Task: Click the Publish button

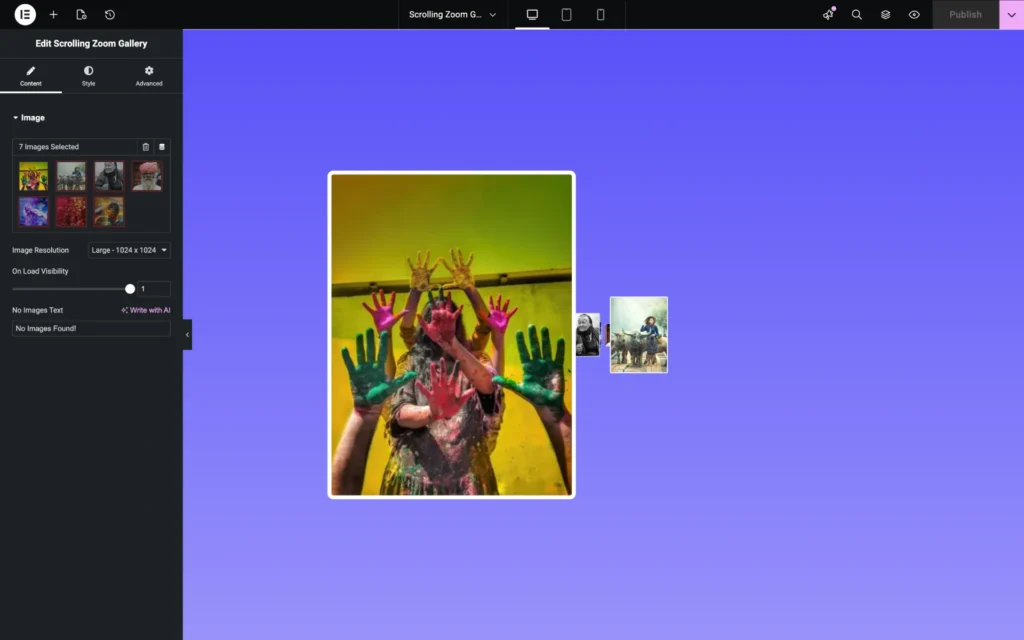Action: [964, 14]
